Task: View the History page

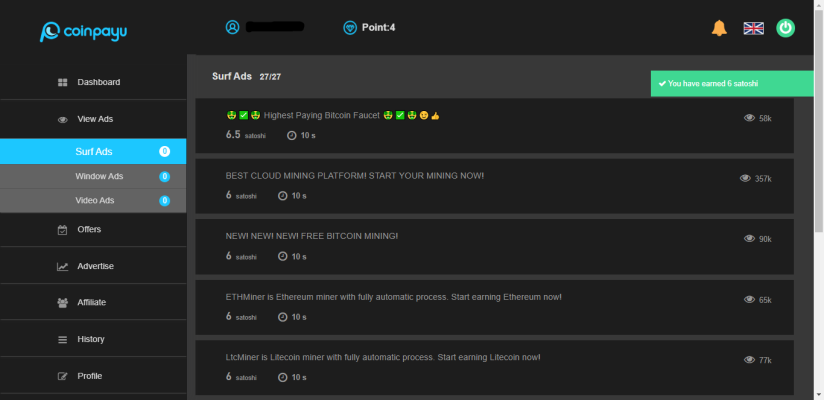Action: point(93,339)
